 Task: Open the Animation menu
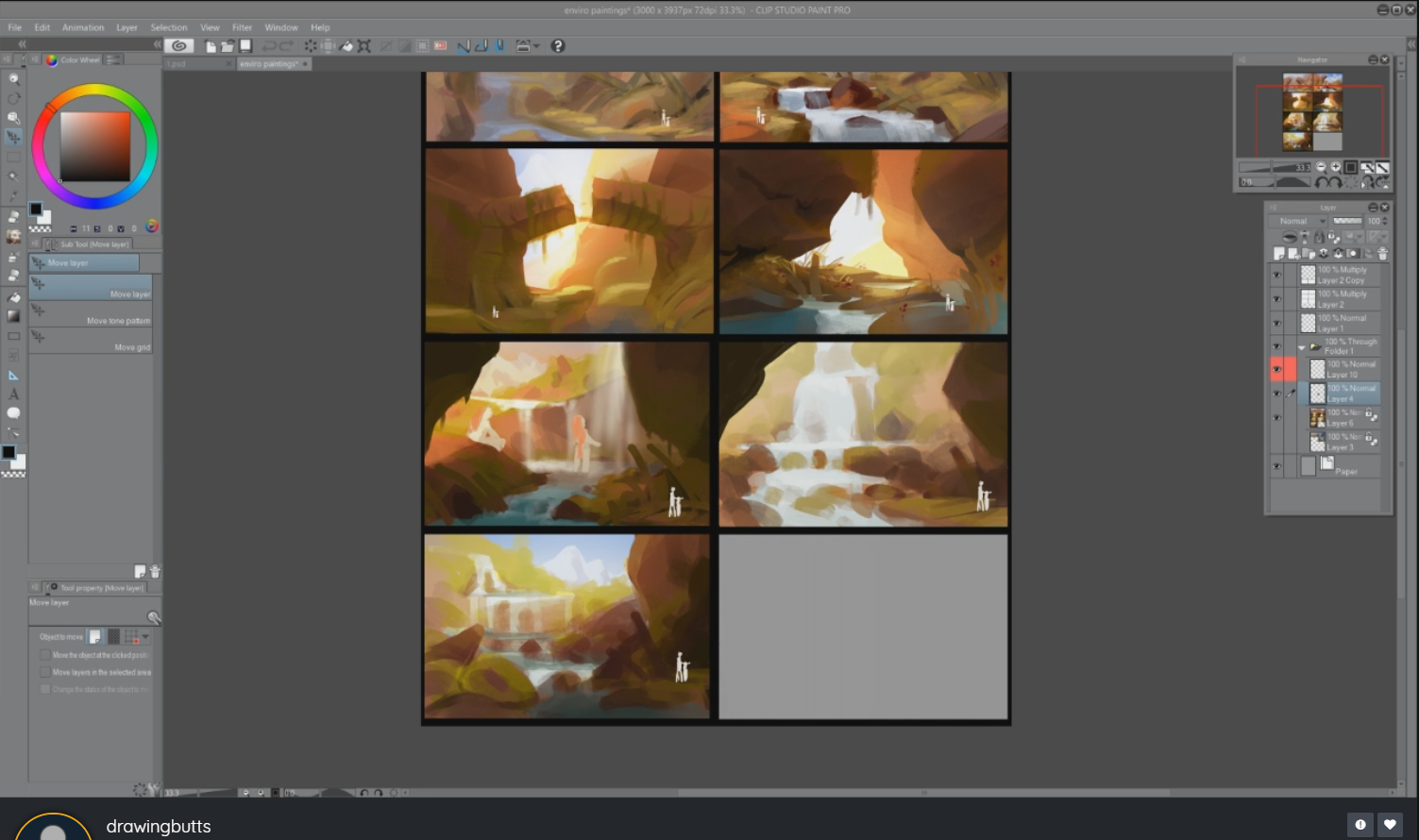pyautogui.click(x=83, y=27)
